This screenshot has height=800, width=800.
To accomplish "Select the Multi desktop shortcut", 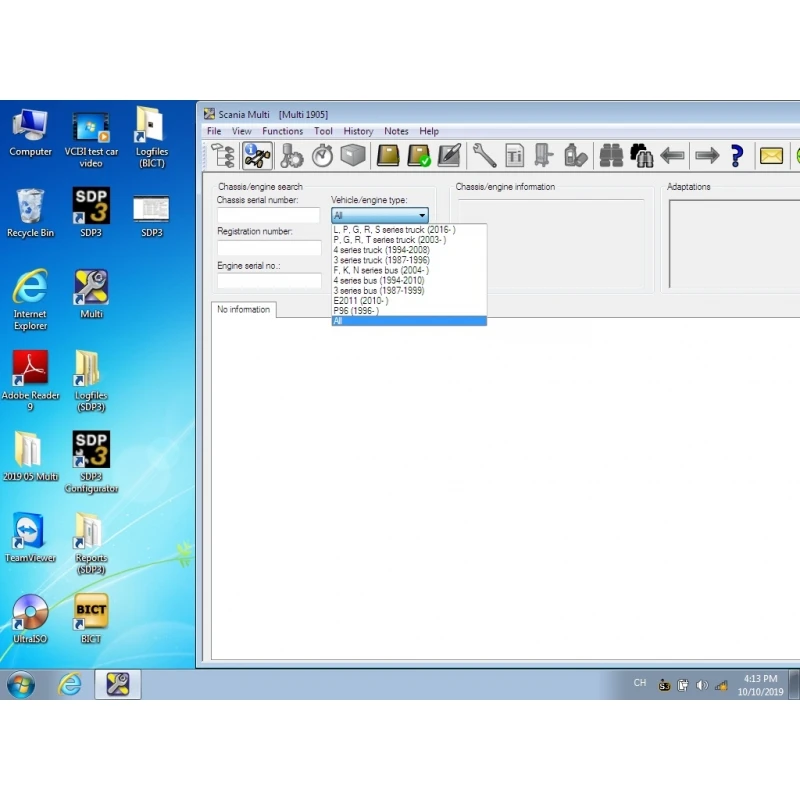I will click(x=91, y=294).
